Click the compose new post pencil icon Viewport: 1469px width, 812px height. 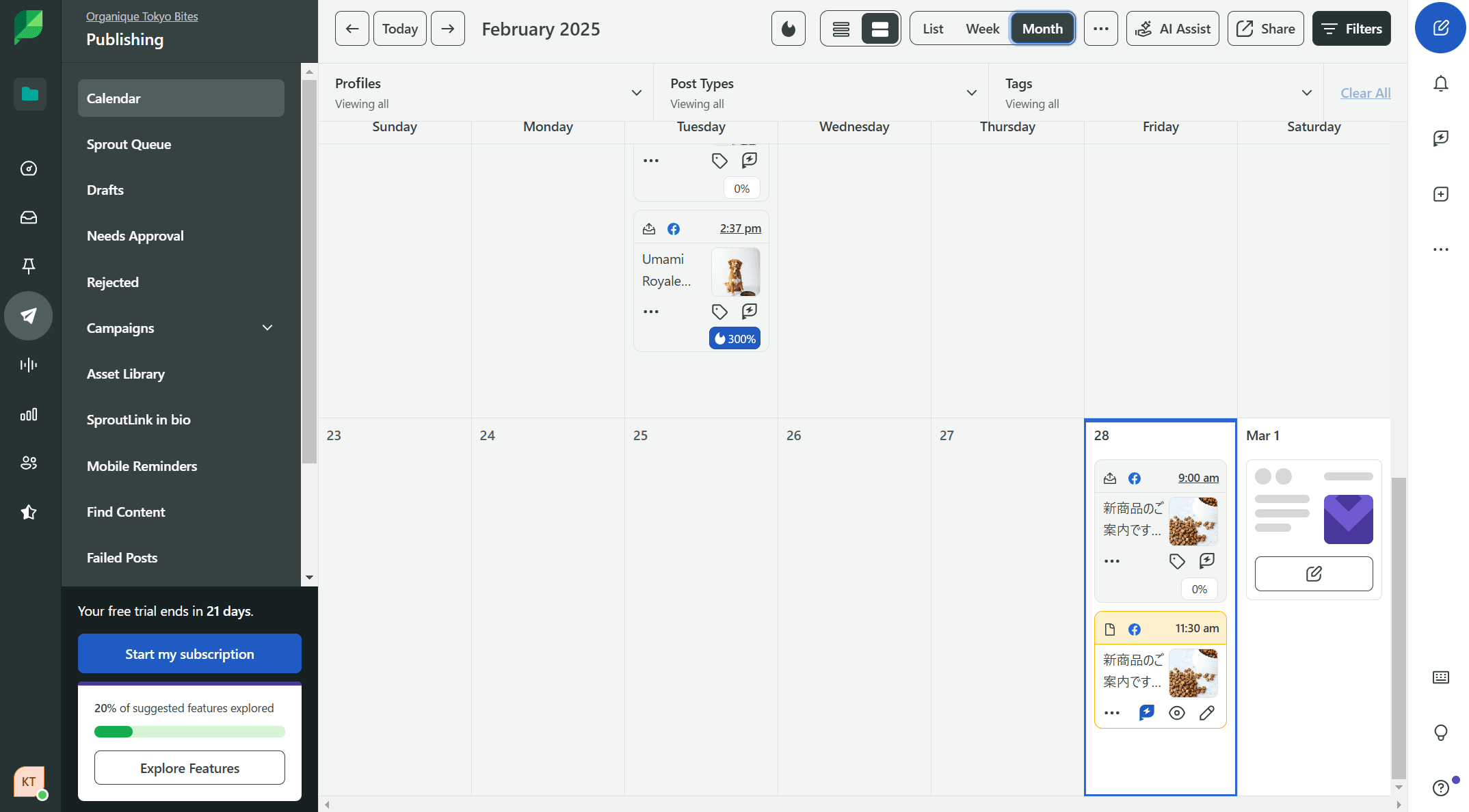[x=1440, y=28]
